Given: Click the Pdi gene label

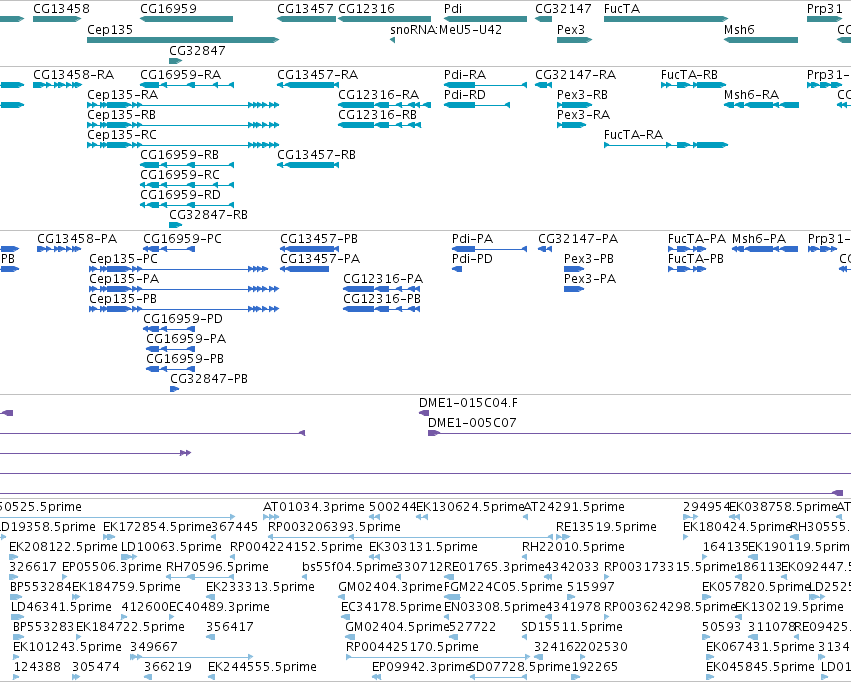Looking at the screenshot, I should pos(453,9).
